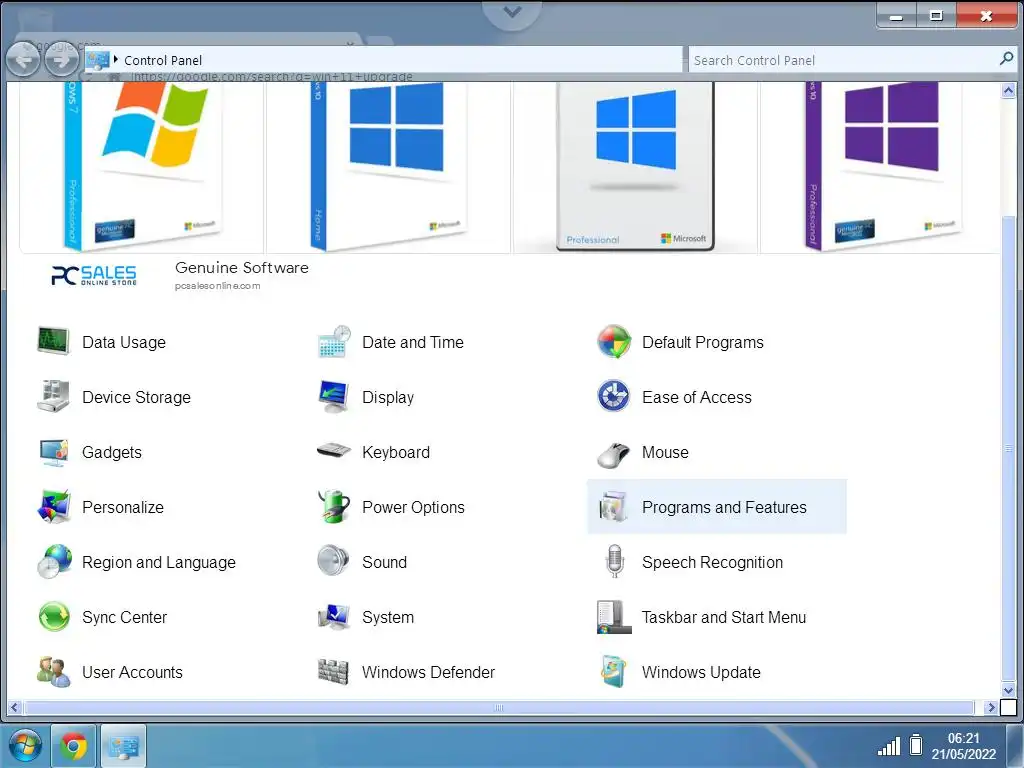The image size is (1024, 768).
Task: Click the Back navigation button
Action: point(23,60)
